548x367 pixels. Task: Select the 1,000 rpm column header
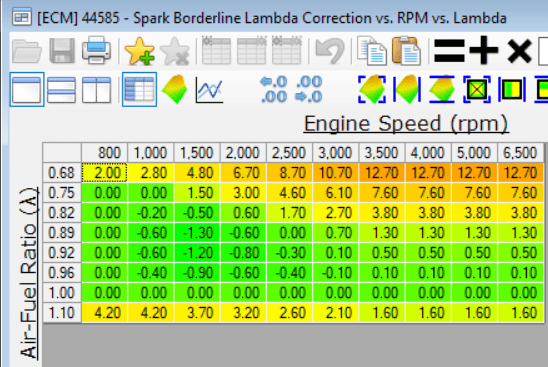151,152
